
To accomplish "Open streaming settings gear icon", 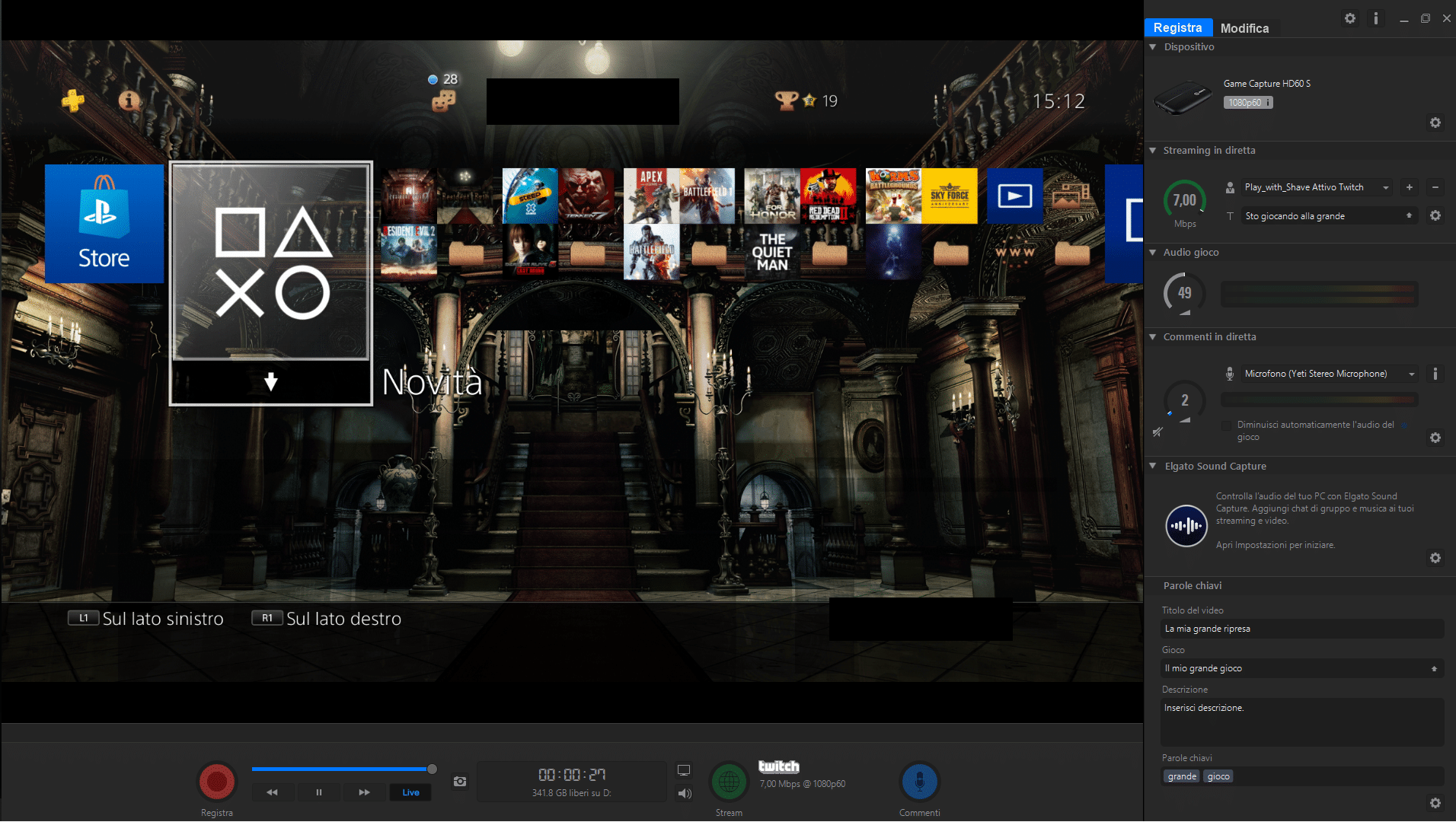I will pyautogui.click(x=1435, y=216).
